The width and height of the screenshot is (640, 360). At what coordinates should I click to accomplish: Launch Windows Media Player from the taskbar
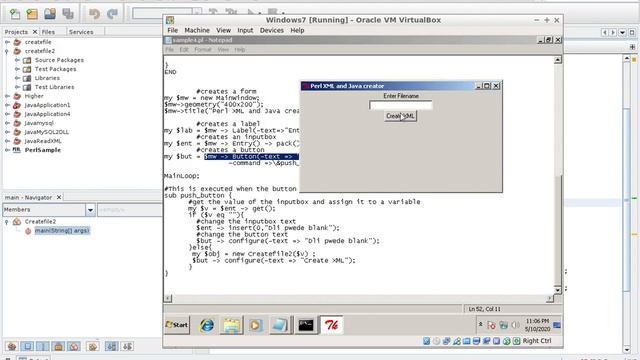256,325
